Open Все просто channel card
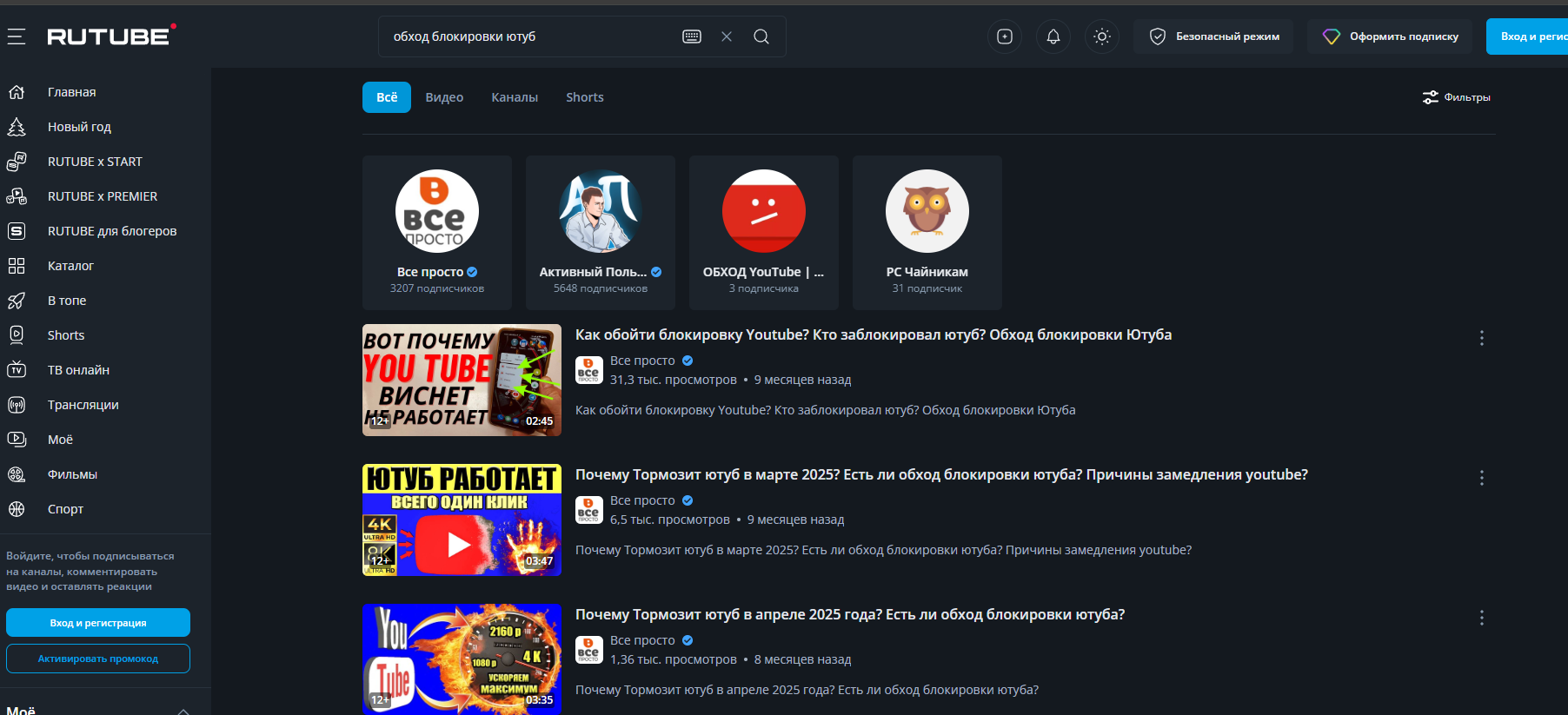 pyautogui.click(x=437, y=233)
